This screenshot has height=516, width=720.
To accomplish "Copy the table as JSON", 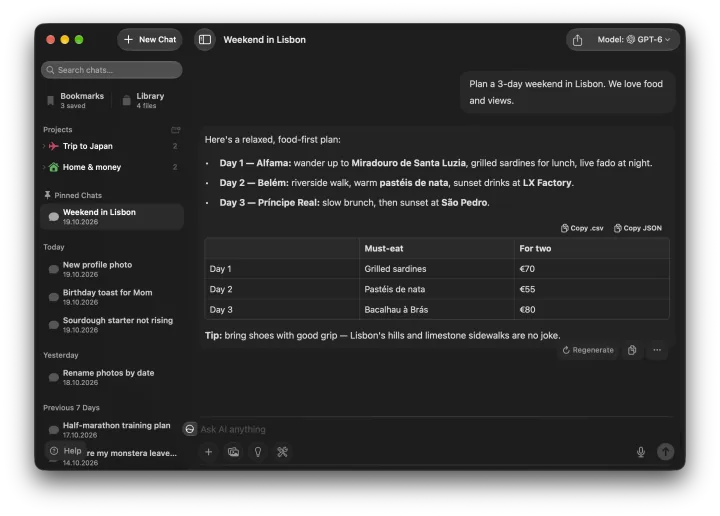I will (638, 228).
